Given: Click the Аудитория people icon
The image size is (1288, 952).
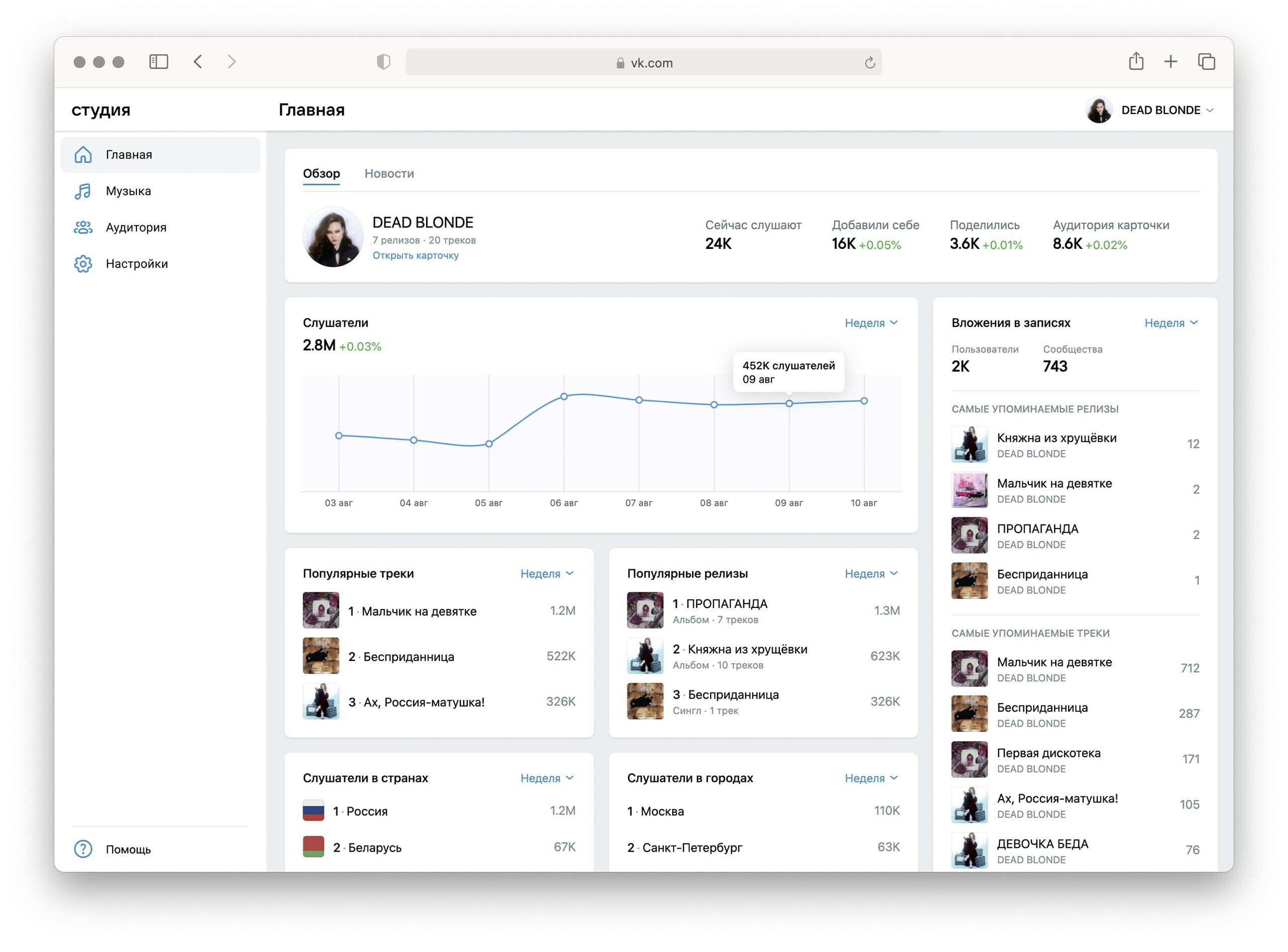Looking at the screenshot, I should pos(83,227).
